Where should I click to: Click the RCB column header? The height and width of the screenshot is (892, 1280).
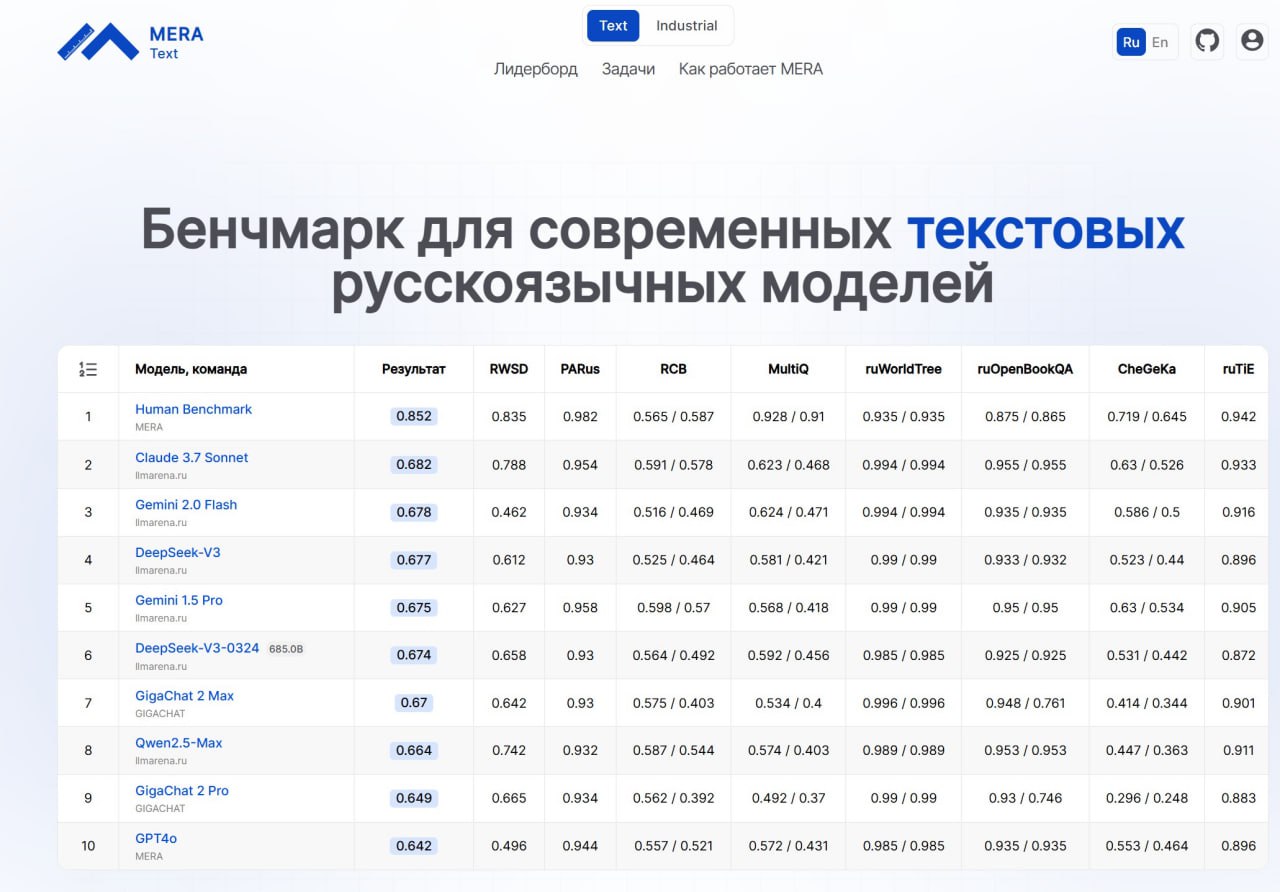(x=674, y=369)
